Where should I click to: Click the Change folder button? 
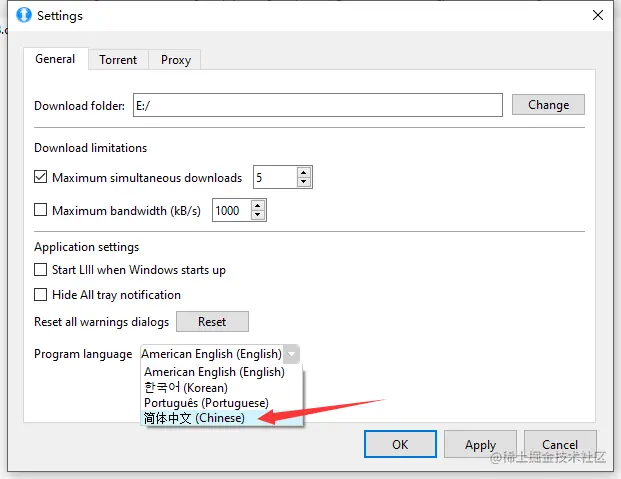coord(548,105)
